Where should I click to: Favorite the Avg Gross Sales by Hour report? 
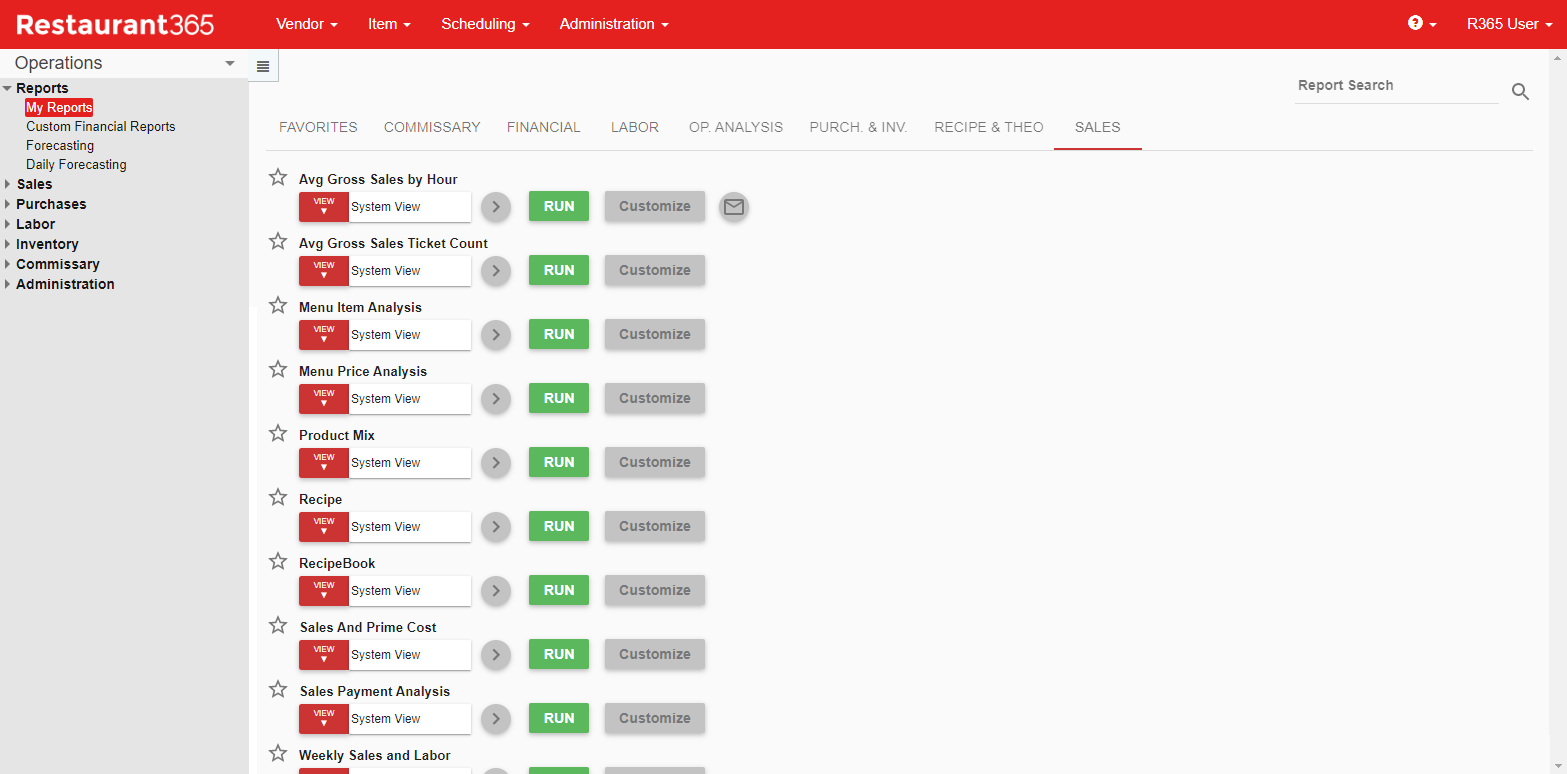[278, 178]
